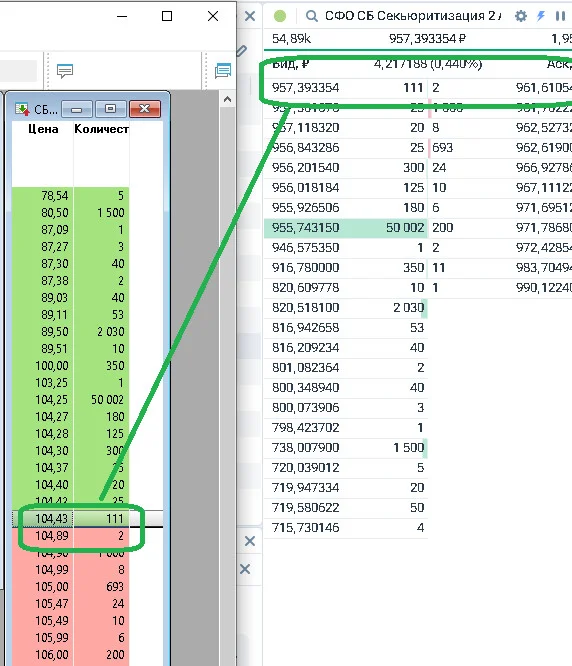Pause the order book with pause icon
Screen dimensions: 572x666
(x=560, y=16)
